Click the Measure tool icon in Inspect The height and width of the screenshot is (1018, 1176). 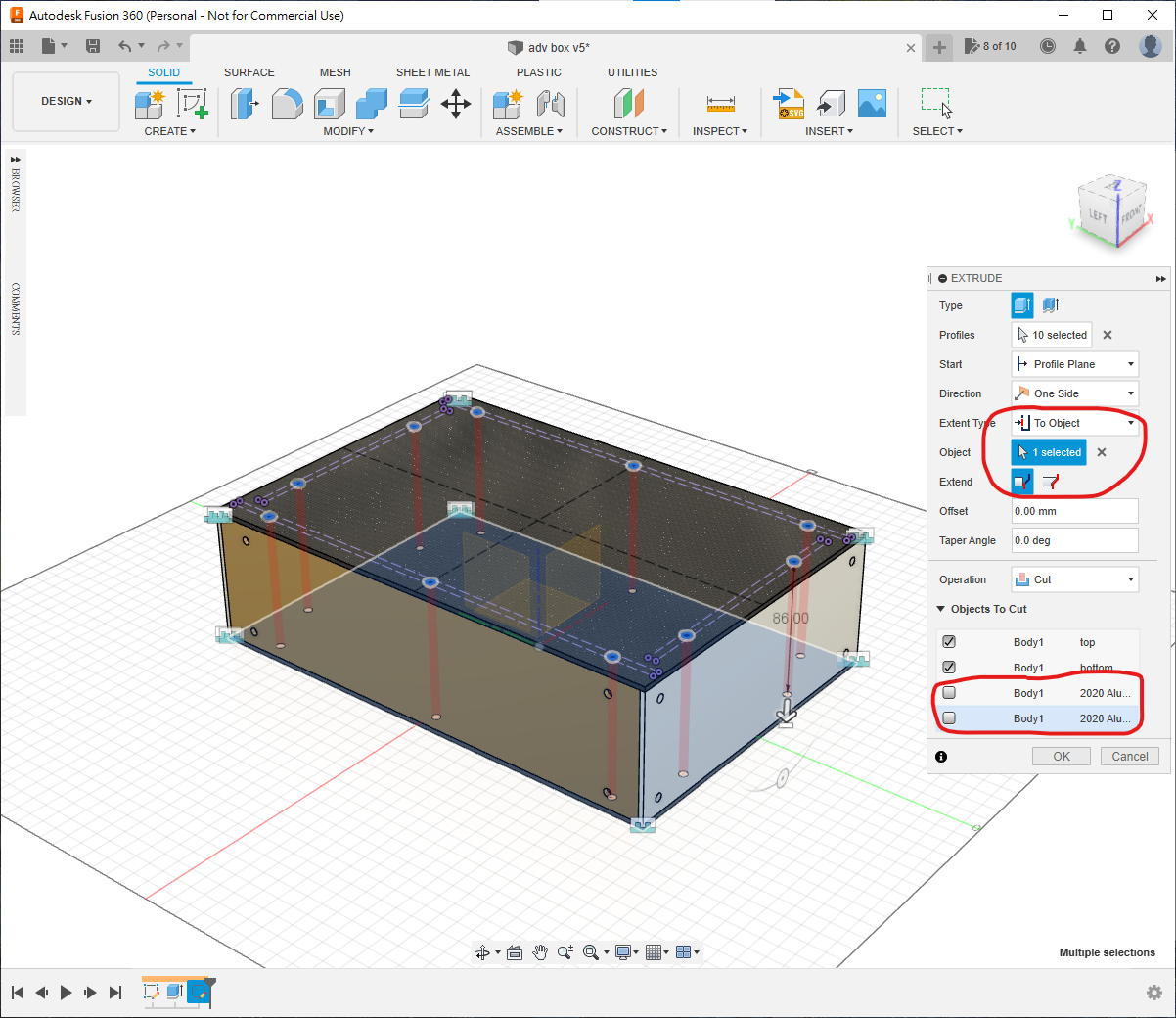[720, 104]
